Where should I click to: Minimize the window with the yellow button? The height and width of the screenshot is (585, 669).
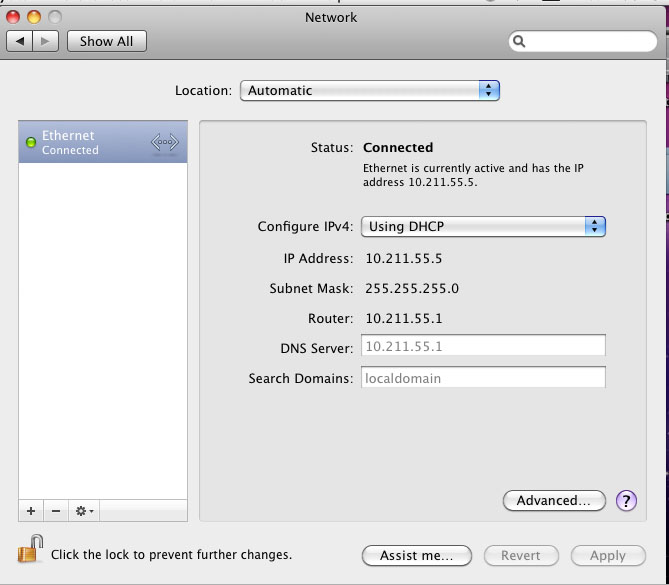coord(34,17)
